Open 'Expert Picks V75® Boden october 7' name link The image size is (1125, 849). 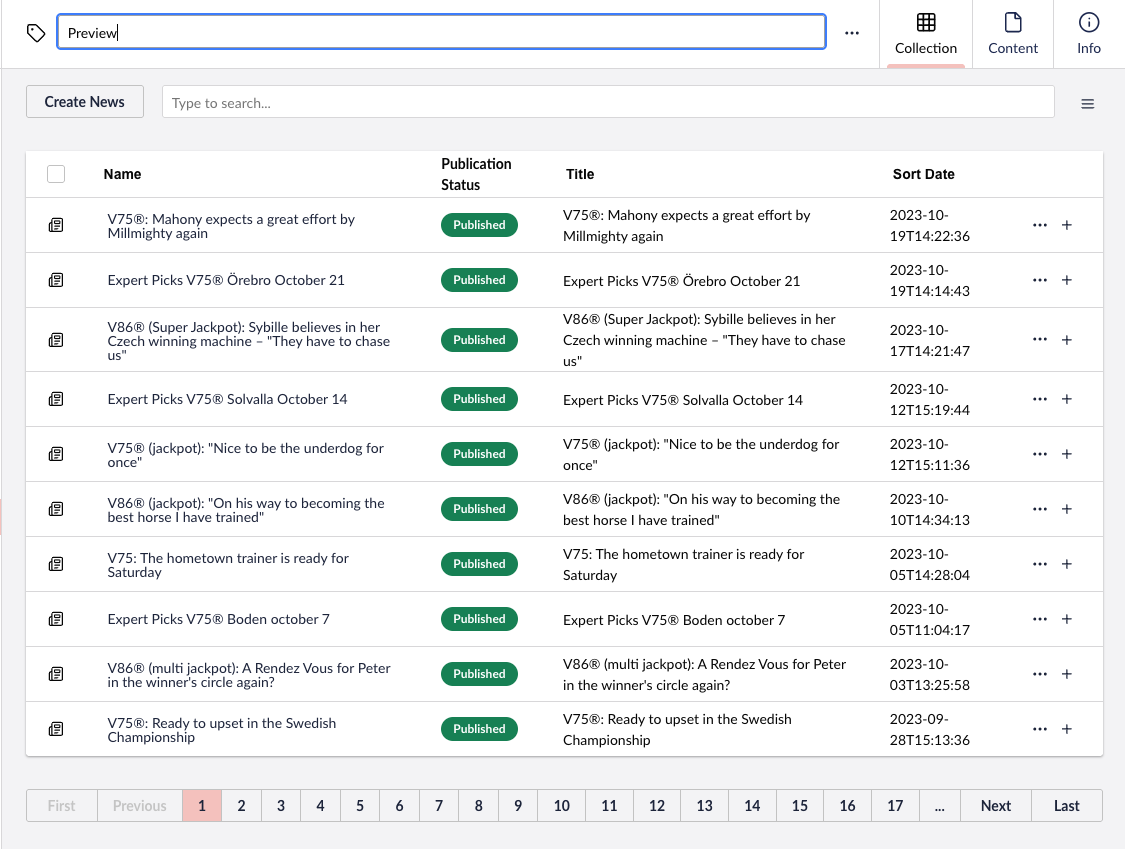pos(219,619)
